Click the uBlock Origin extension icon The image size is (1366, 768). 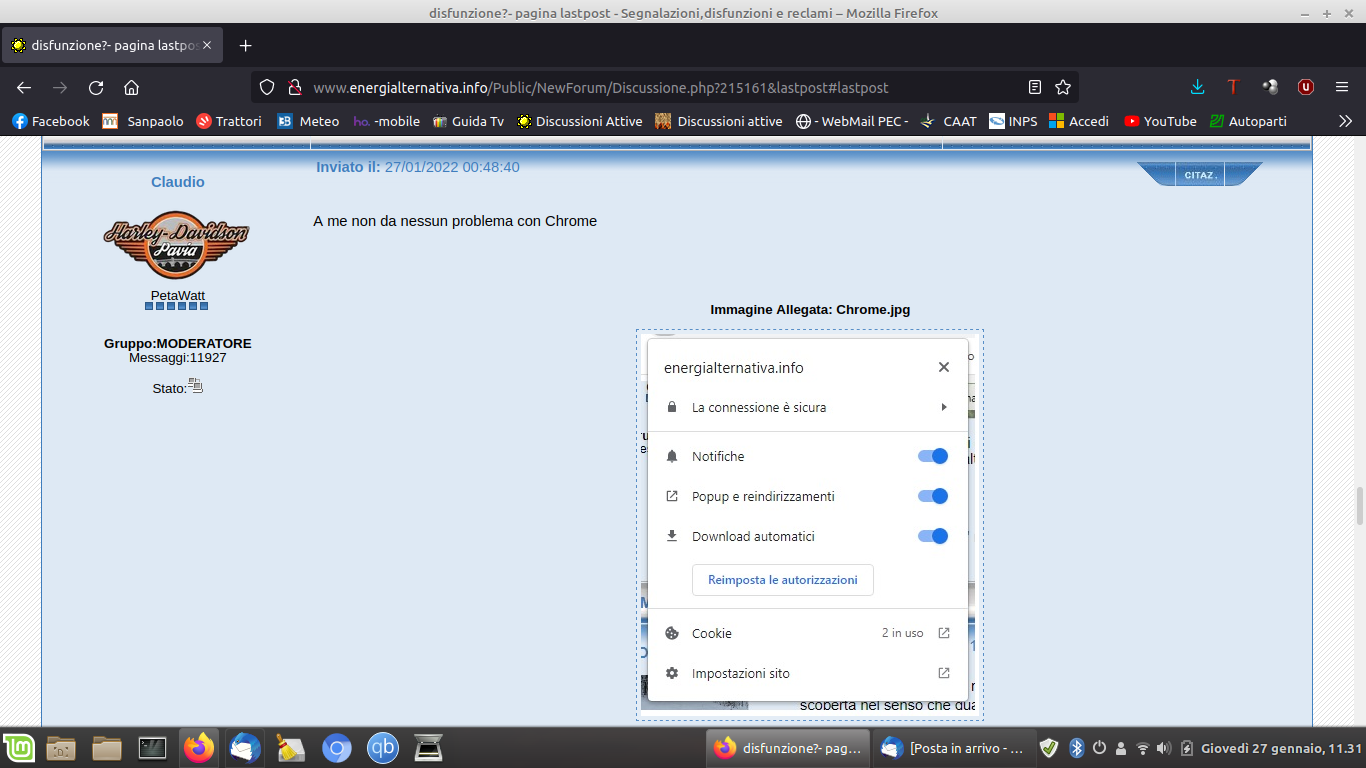pyautogui.click(x=1305, y=87)
